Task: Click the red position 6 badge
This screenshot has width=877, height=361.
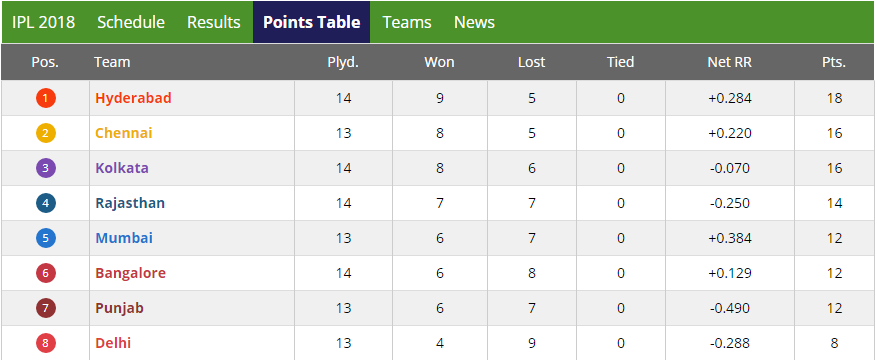Action: coord(45,273)
